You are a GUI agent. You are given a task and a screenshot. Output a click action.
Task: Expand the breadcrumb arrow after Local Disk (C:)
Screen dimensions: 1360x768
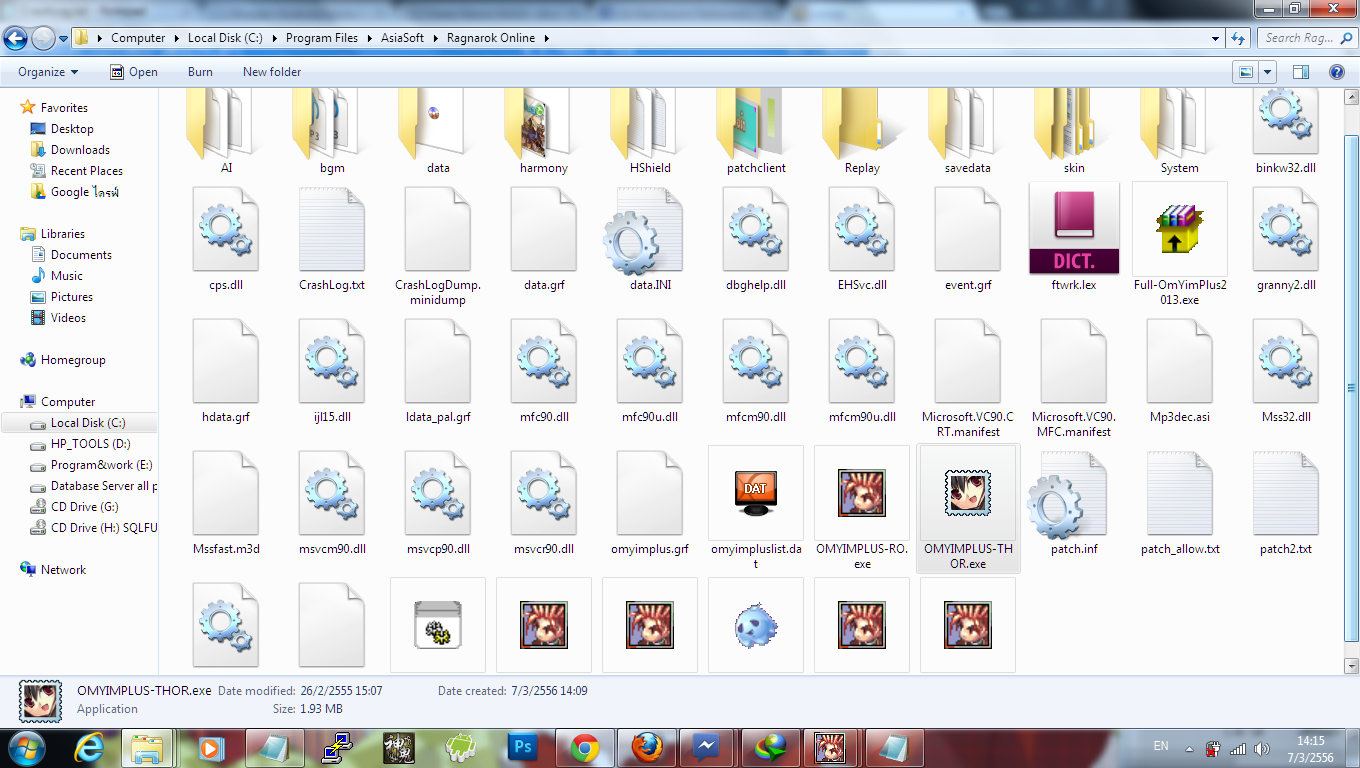(x=274, y=38)
